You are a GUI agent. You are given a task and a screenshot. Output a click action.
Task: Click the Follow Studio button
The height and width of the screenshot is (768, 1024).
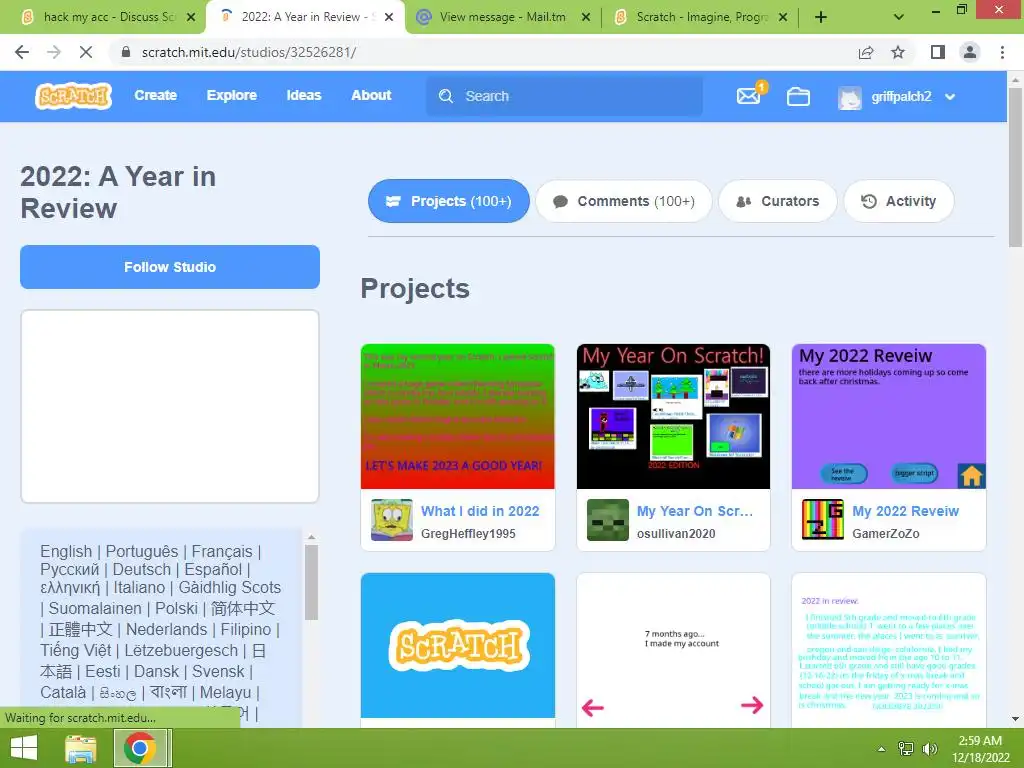170,267
